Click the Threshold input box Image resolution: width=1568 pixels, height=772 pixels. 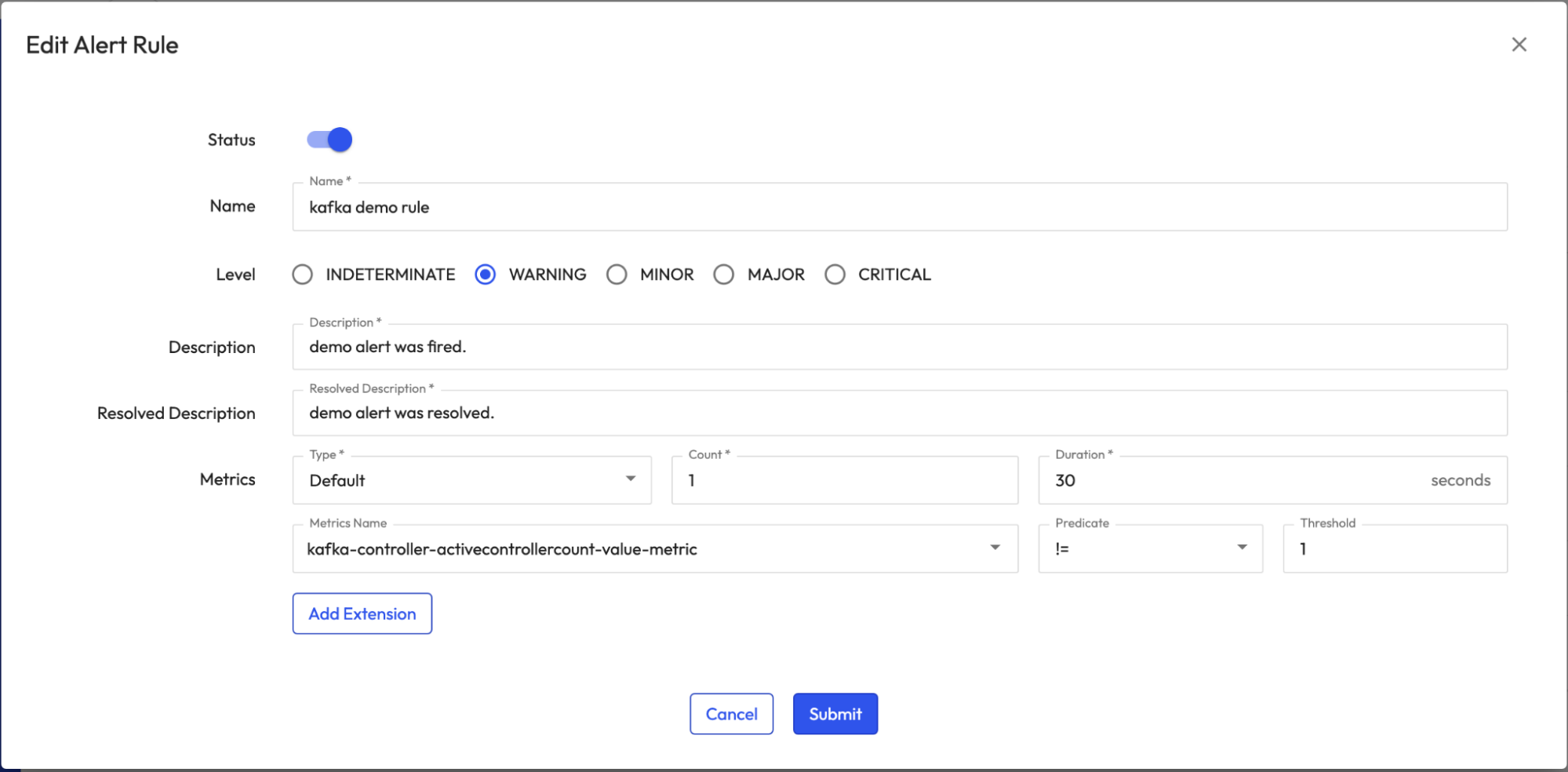click(x=1395, y=548)
